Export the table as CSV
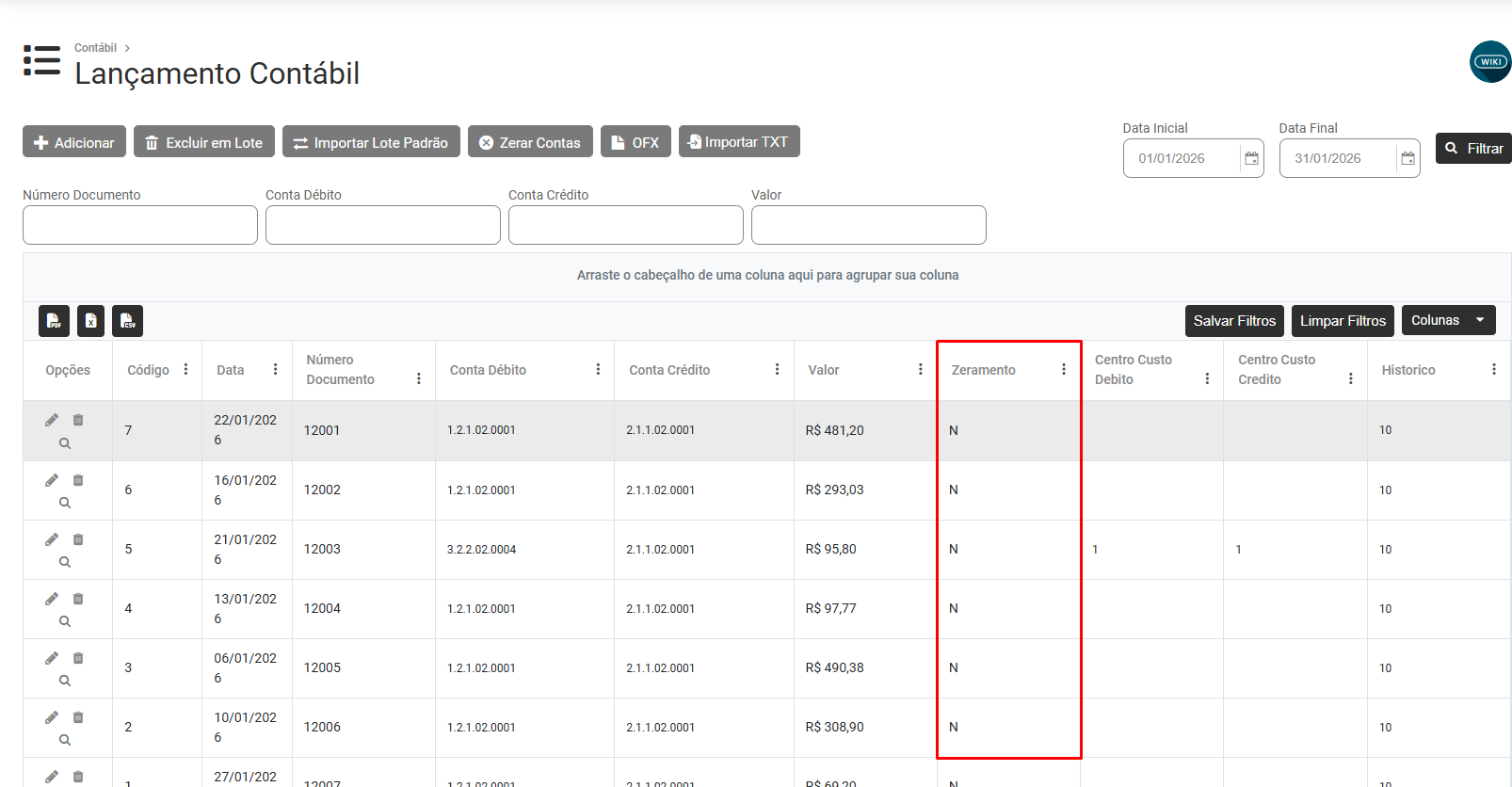The height and width of the screenshot is (787, 1512). pos(127,321)
